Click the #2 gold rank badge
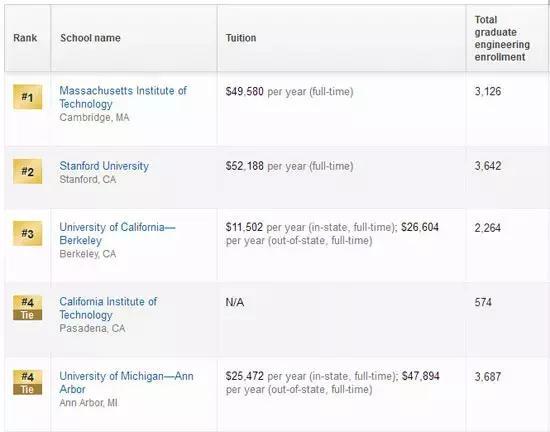This screenshot has height=432, width=550. pos(27,171)
